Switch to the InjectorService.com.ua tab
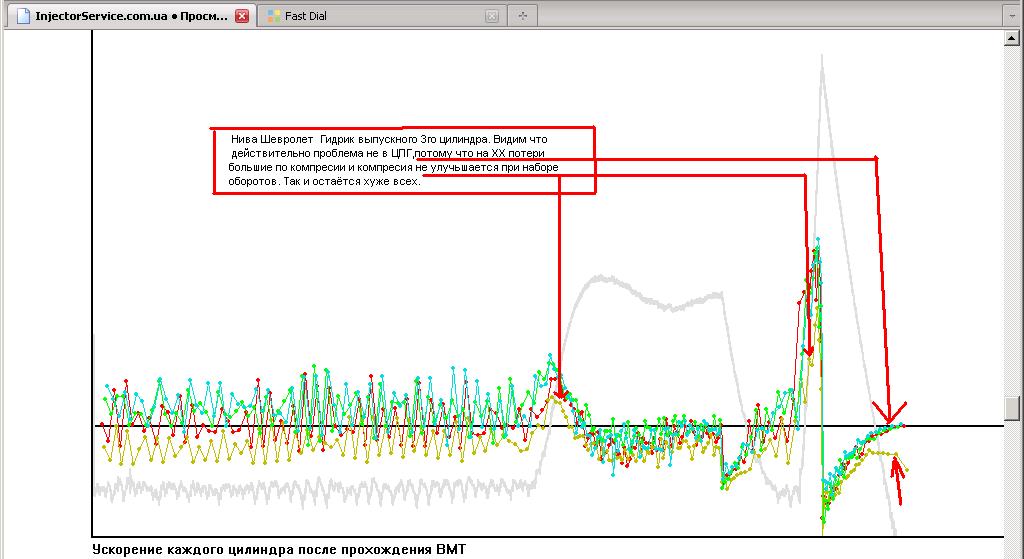1024x559 pixels. 131,16
